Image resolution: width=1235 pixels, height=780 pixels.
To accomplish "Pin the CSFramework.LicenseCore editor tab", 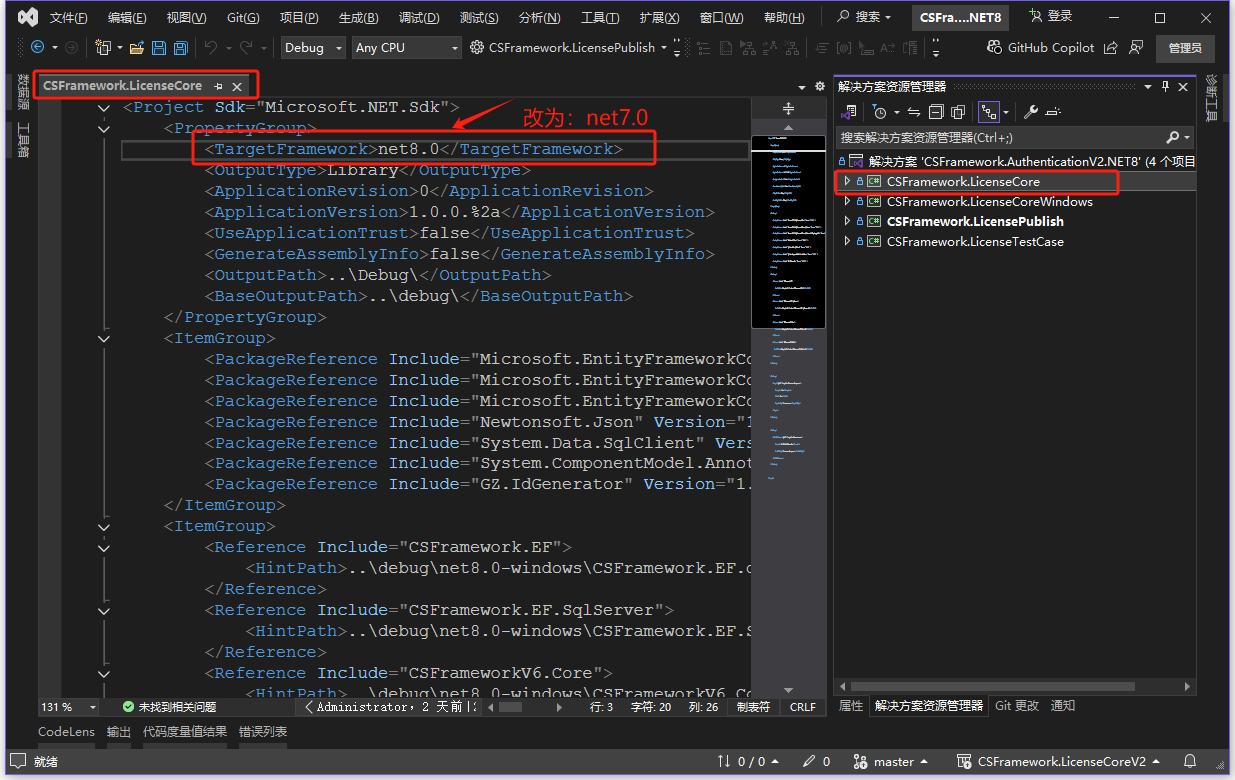I will point(218,86).
